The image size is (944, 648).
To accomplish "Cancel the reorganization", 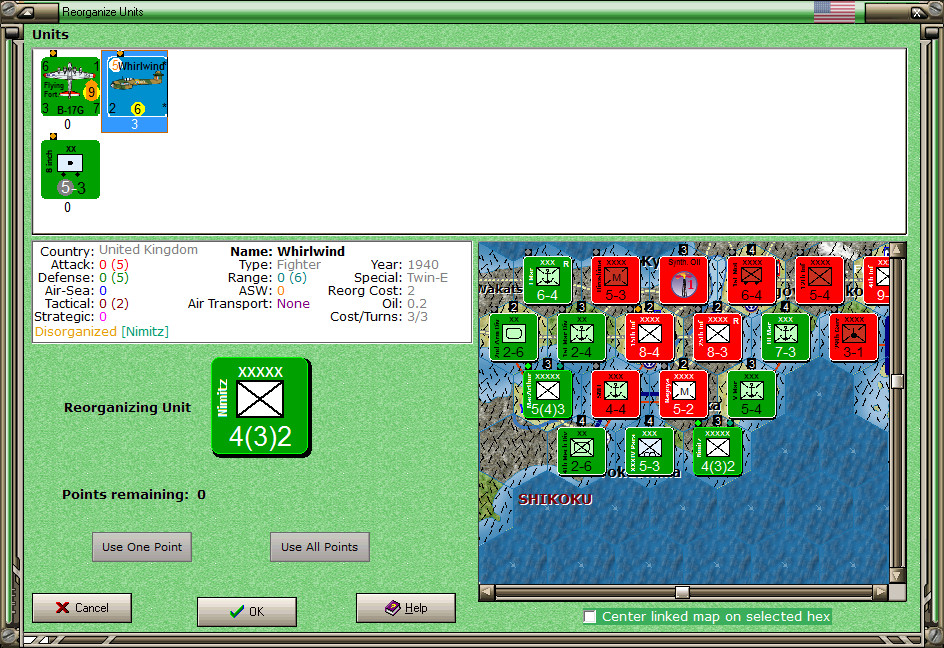I will [82, 608].
